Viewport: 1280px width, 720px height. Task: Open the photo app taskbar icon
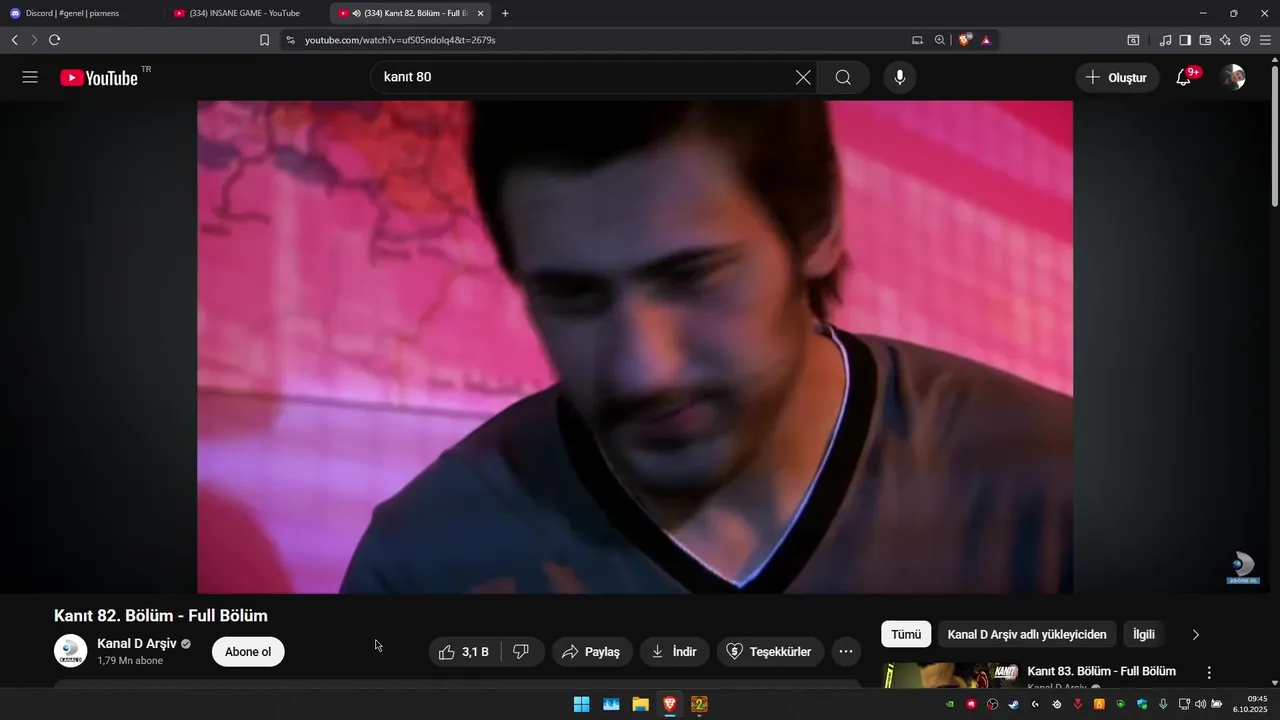tap(611, 704)
